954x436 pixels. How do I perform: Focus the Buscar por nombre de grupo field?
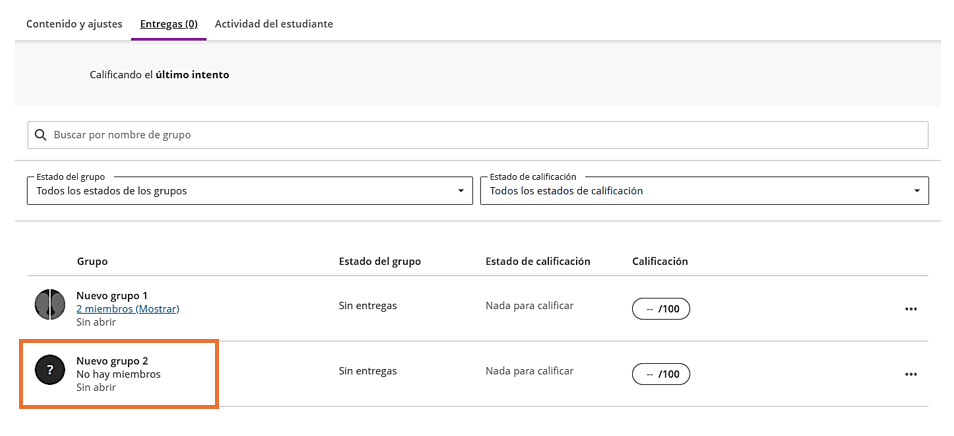480,135
